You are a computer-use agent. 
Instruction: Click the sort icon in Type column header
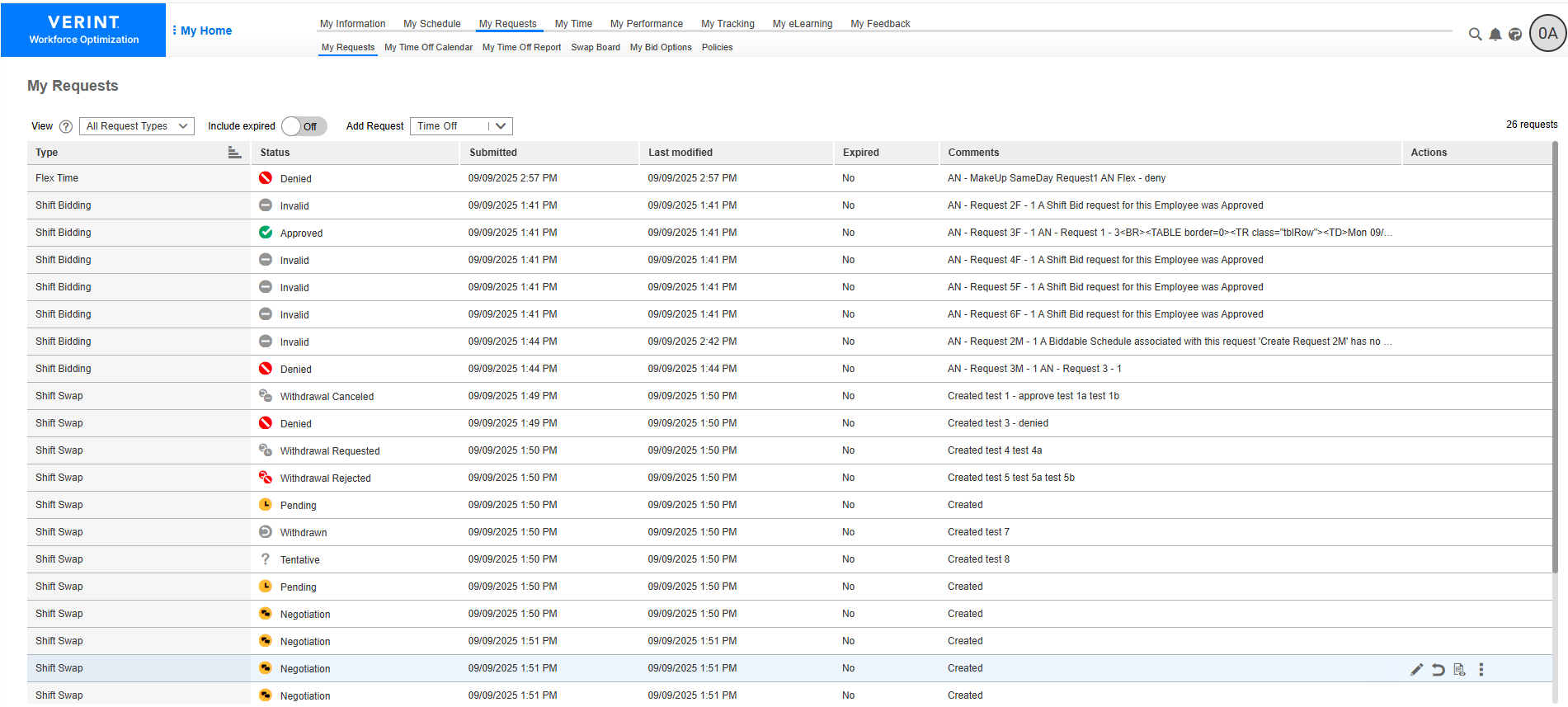pos(234,153)
